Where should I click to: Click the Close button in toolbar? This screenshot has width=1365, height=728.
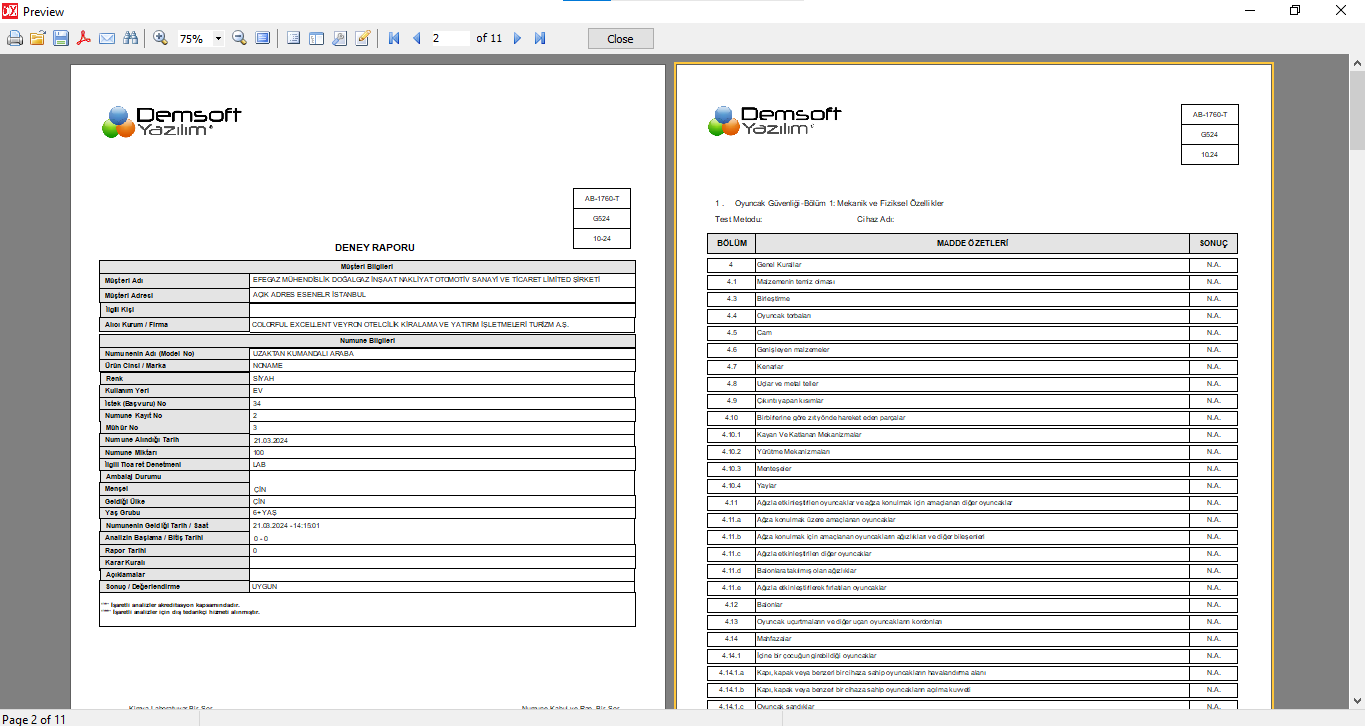[620, 38]
